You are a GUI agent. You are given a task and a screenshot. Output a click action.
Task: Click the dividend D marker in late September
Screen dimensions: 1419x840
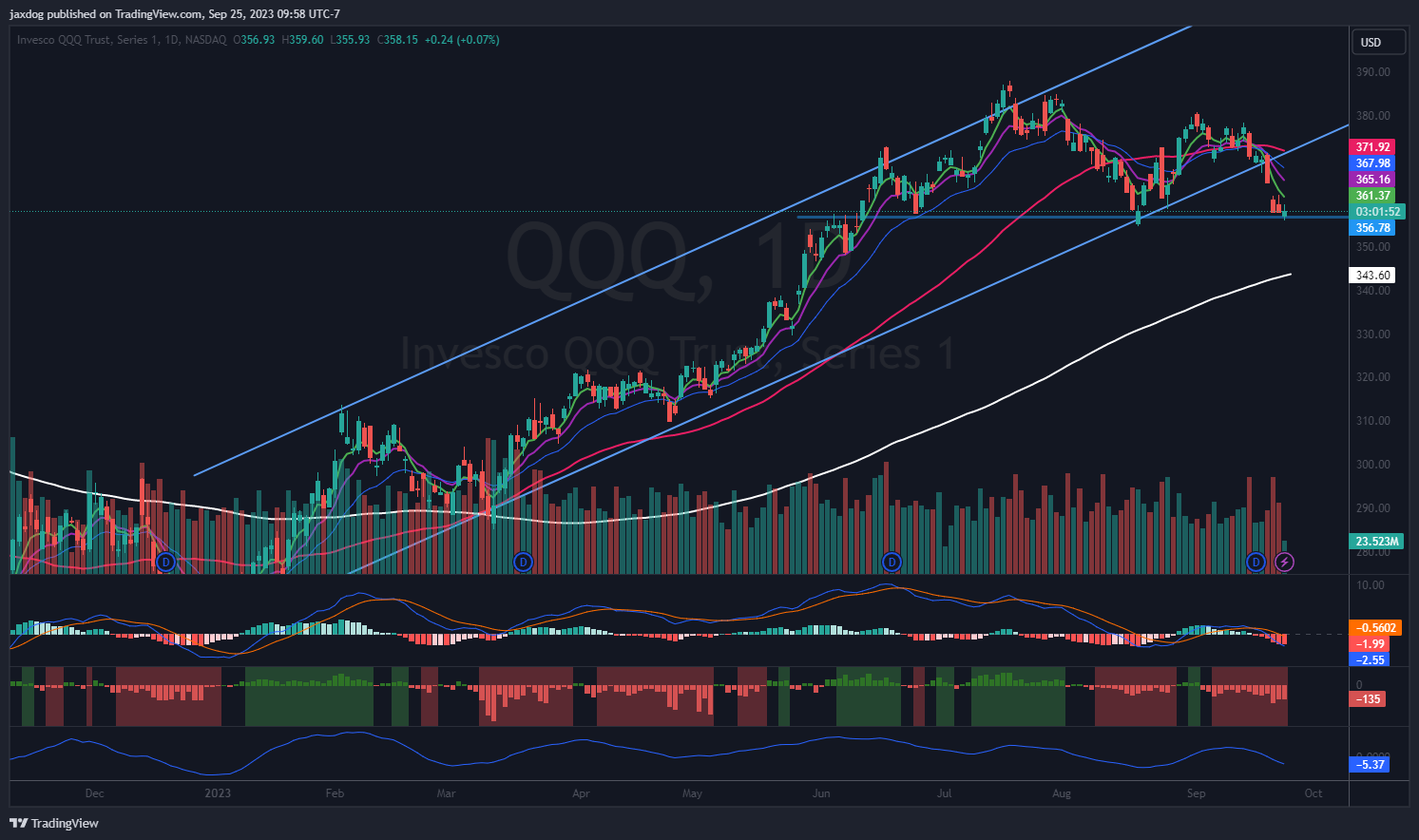[x=1256, y=562]
